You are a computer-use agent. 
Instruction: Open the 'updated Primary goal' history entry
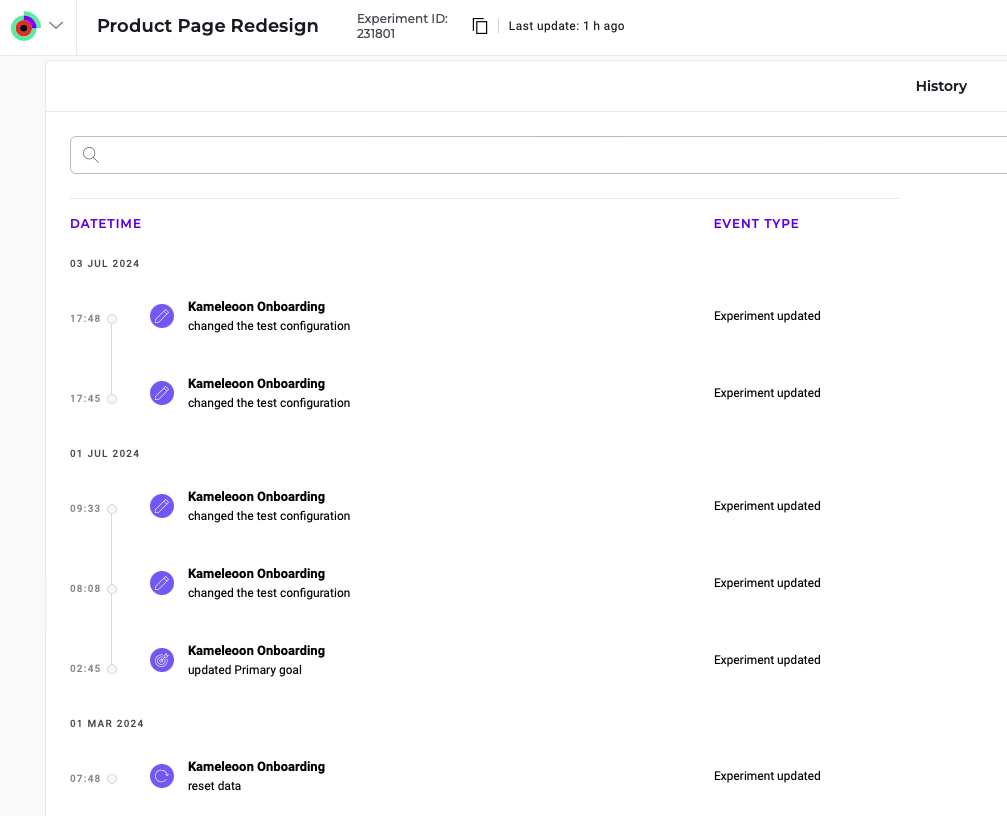245,670
